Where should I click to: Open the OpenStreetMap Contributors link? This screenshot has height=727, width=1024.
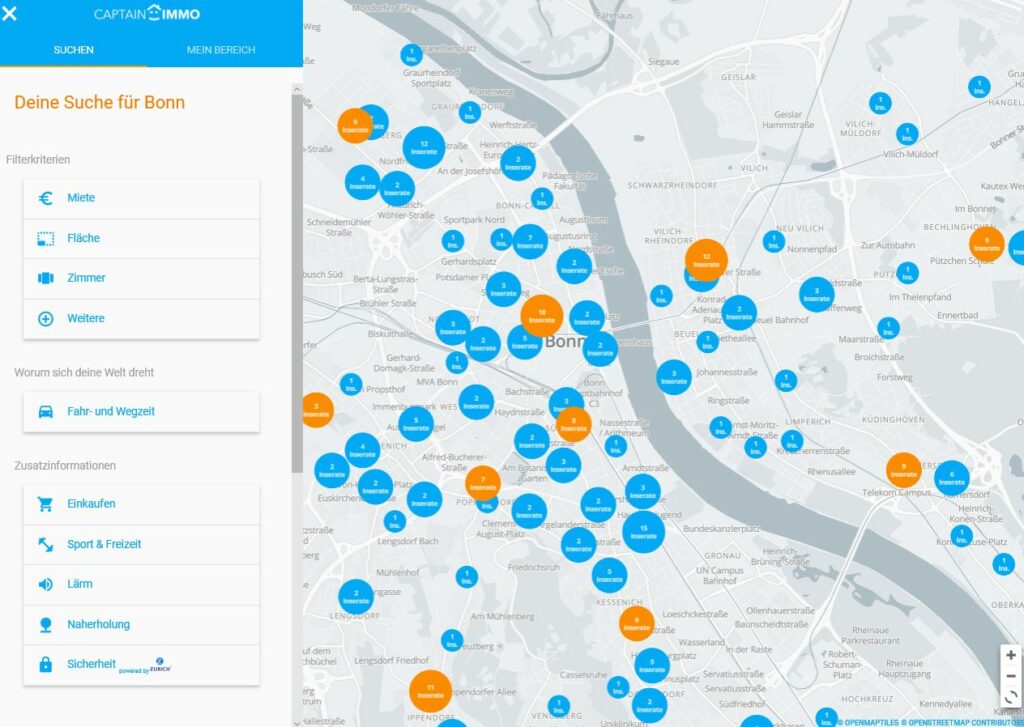click(961, 721)
